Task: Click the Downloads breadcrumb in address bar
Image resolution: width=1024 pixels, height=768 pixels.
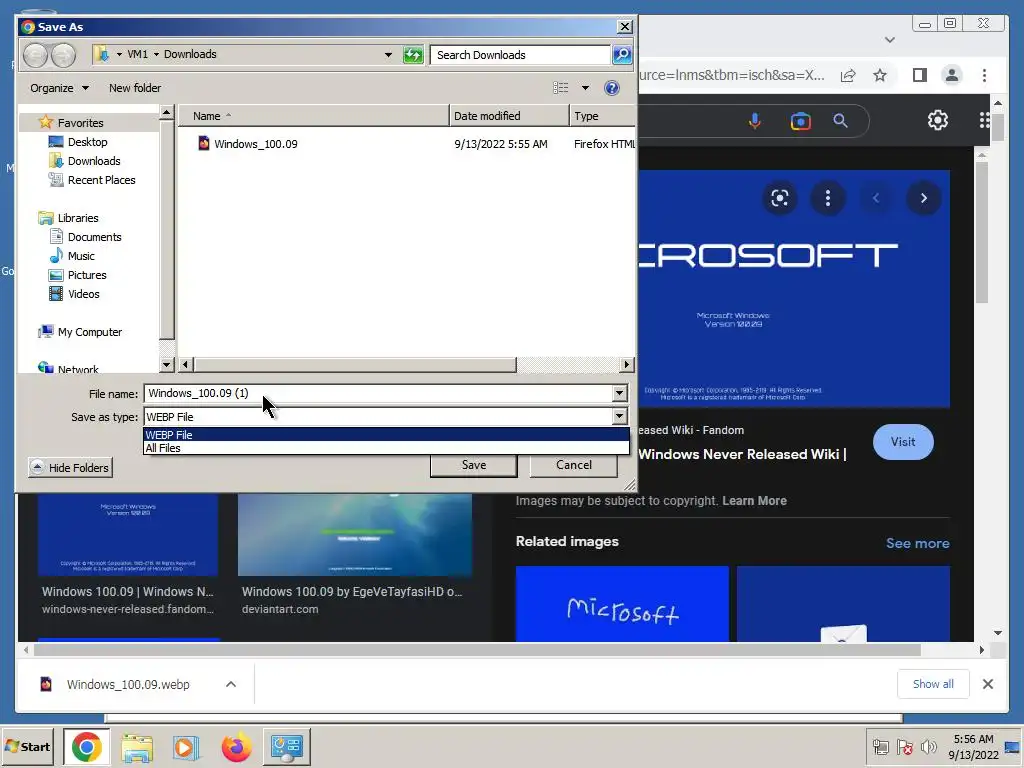Action: 190,54
